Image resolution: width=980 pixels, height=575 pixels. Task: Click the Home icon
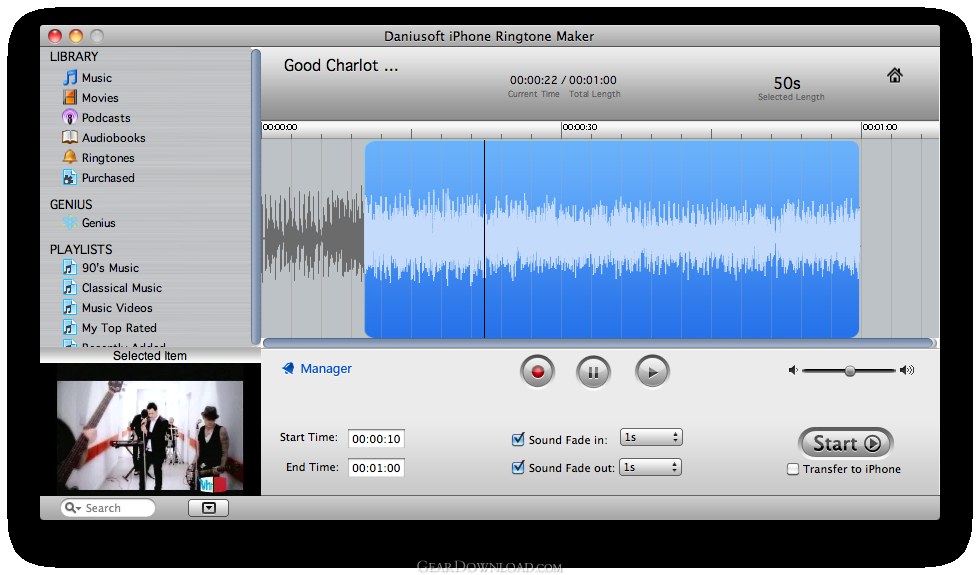894,76
